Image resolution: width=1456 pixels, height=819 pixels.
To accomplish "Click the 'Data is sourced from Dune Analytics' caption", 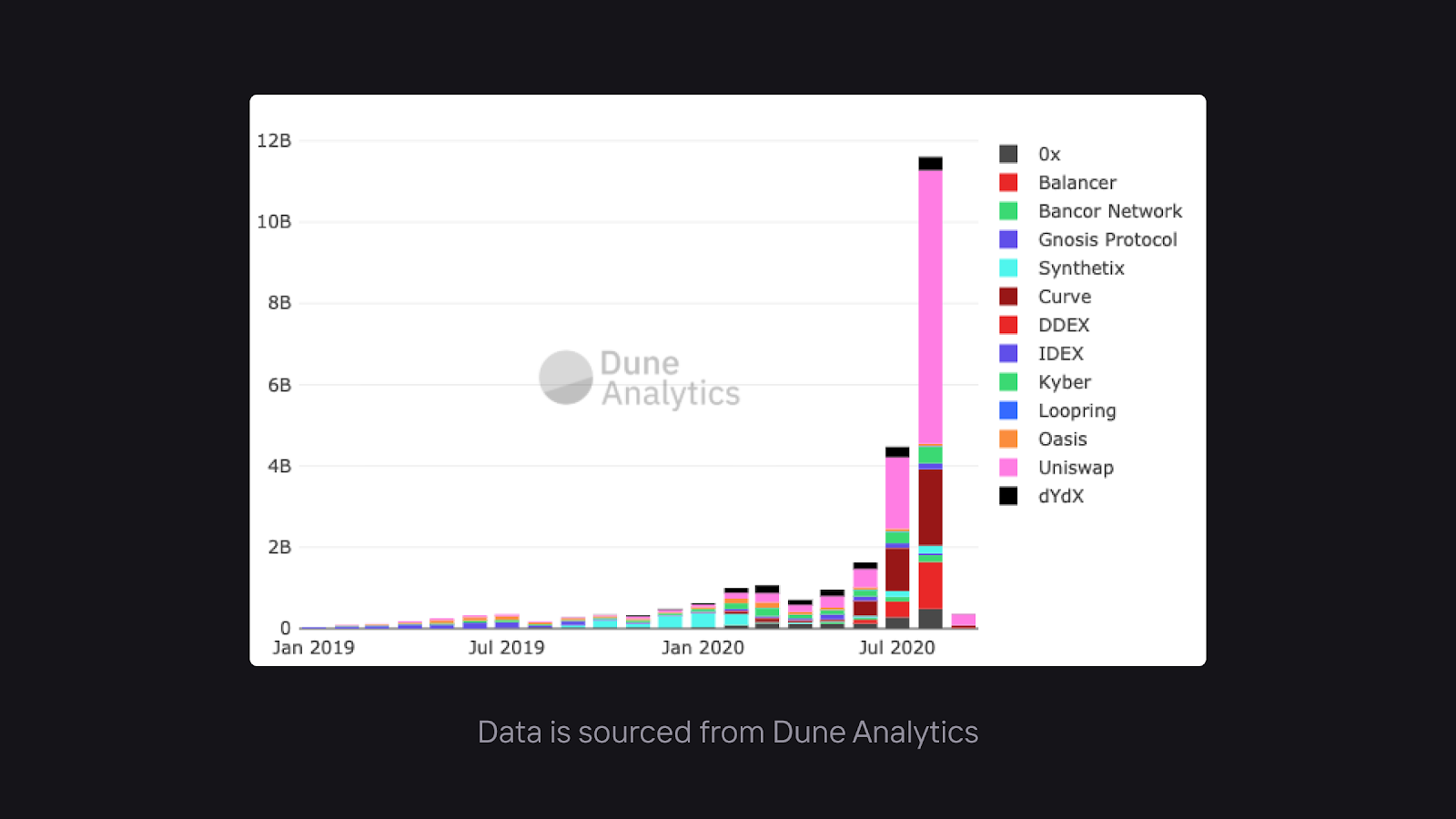I will (x=728, y=732).
